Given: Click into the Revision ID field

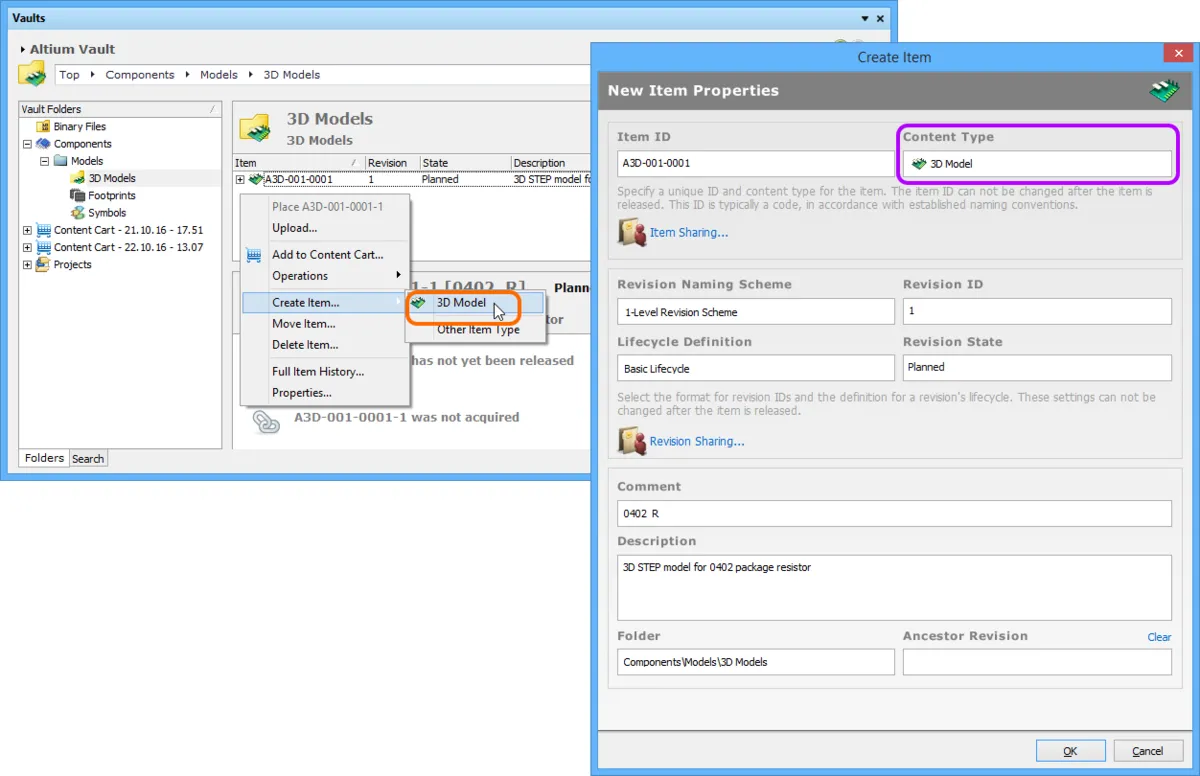Looking at the screenshot, I should point(1037,312).
